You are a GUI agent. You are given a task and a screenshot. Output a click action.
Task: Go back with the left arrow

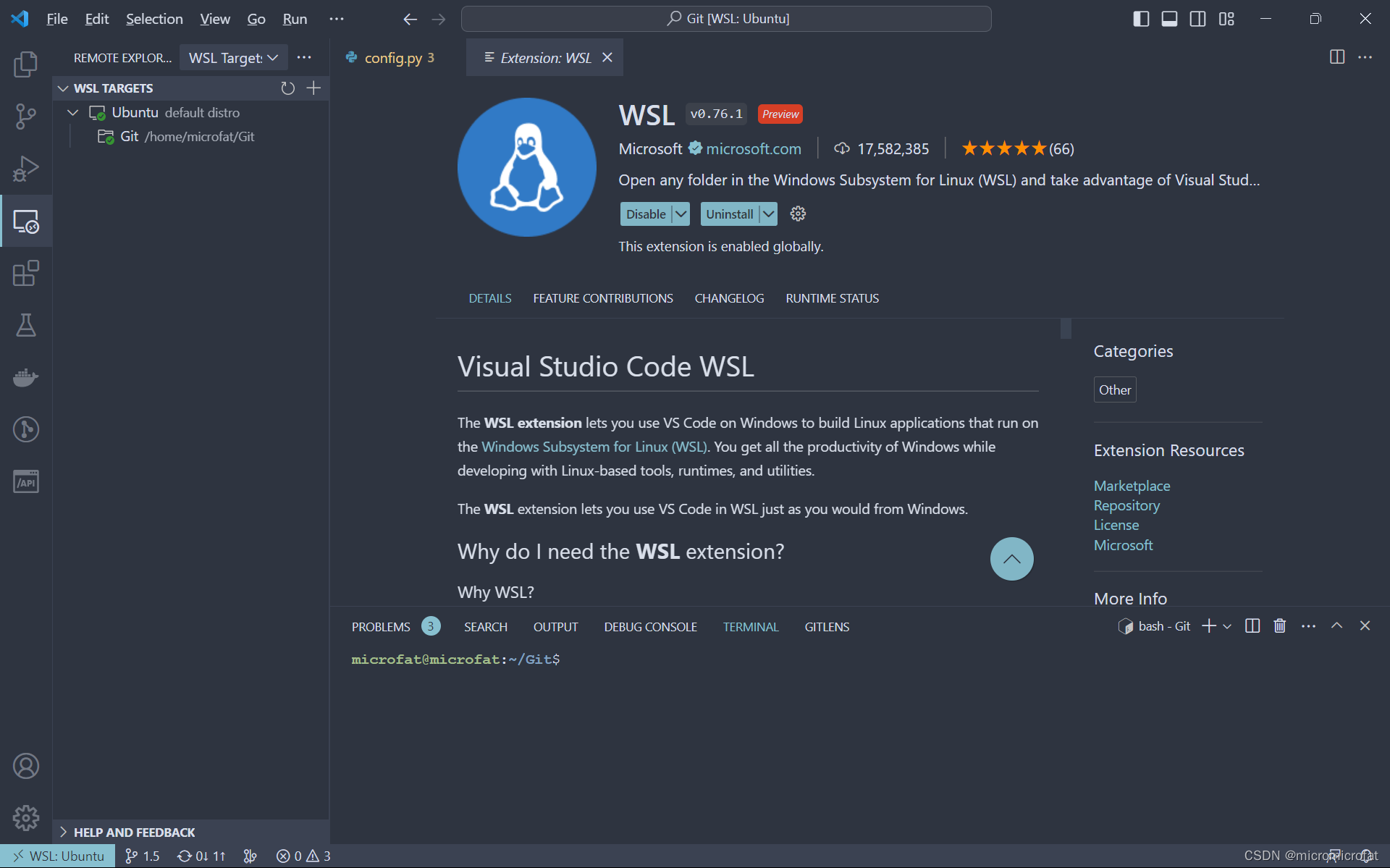[x=410, y=19]
